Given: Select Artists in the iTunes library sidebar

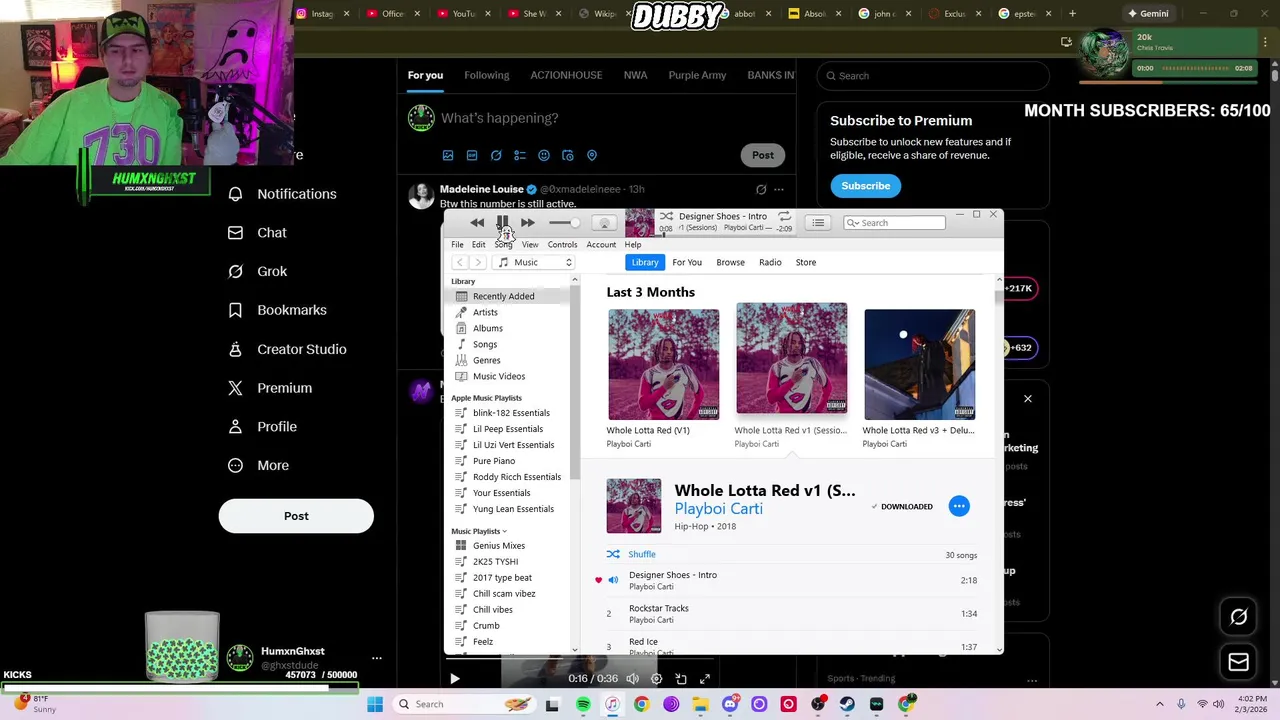Looking at the screenshot, I should click(485, 312).
